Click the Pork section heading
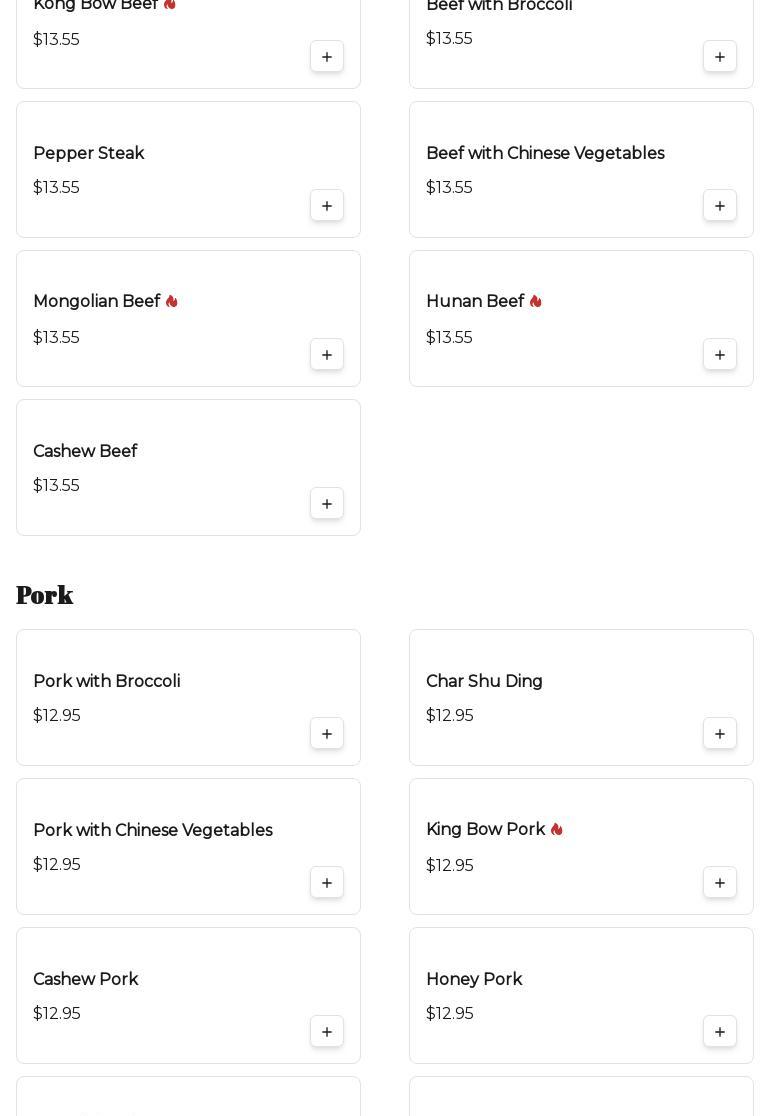Screen dimensions: 770x1116 coord(45,595)
